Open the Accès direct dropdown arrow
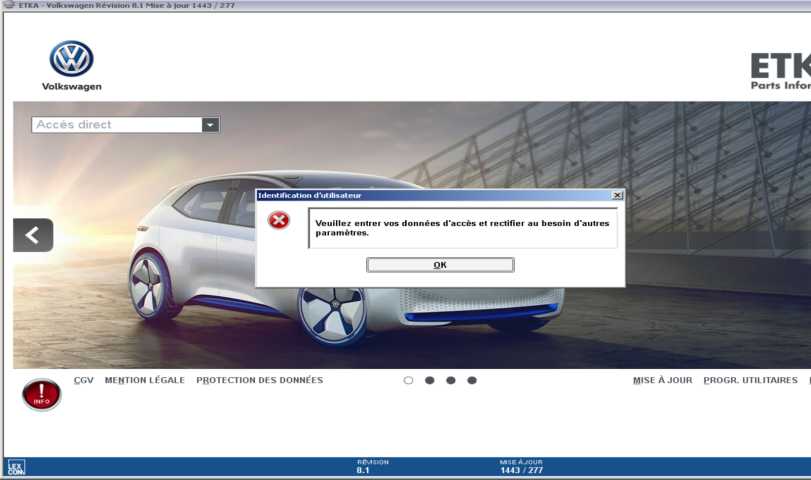Image resolution: width=811 pixels, height=480 pixels. coord(210,125)
